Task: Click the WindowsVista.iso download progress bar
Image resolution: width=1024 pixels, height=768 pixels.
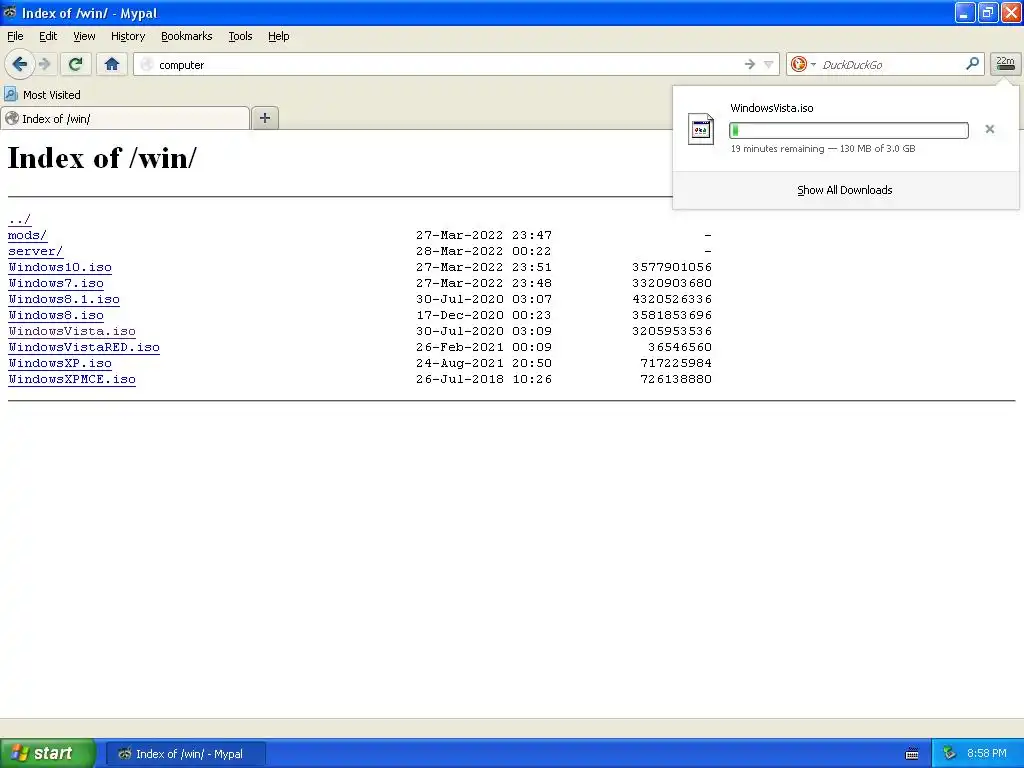Action: pos(848,131)
